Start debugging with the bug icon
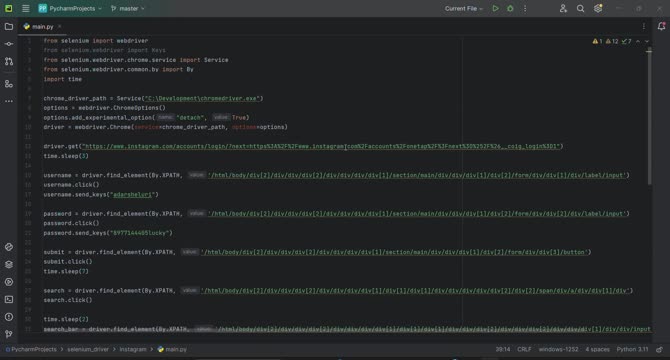 click(x=510, y=9)
